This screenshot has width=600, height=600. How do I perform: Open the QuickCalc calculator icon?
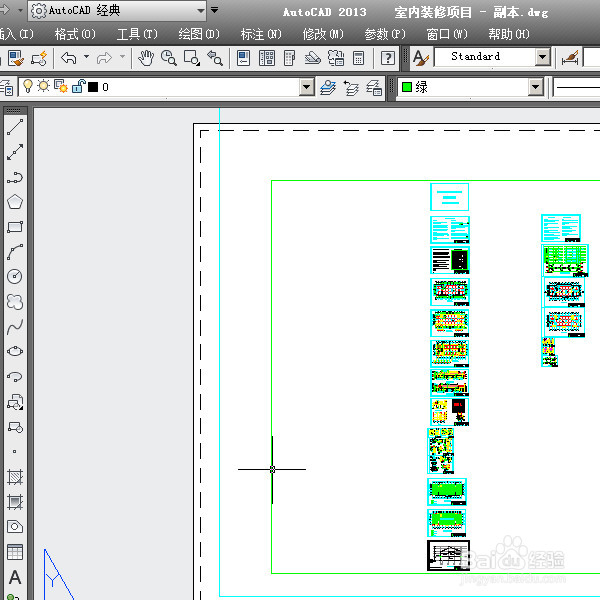tap(359, 58)
